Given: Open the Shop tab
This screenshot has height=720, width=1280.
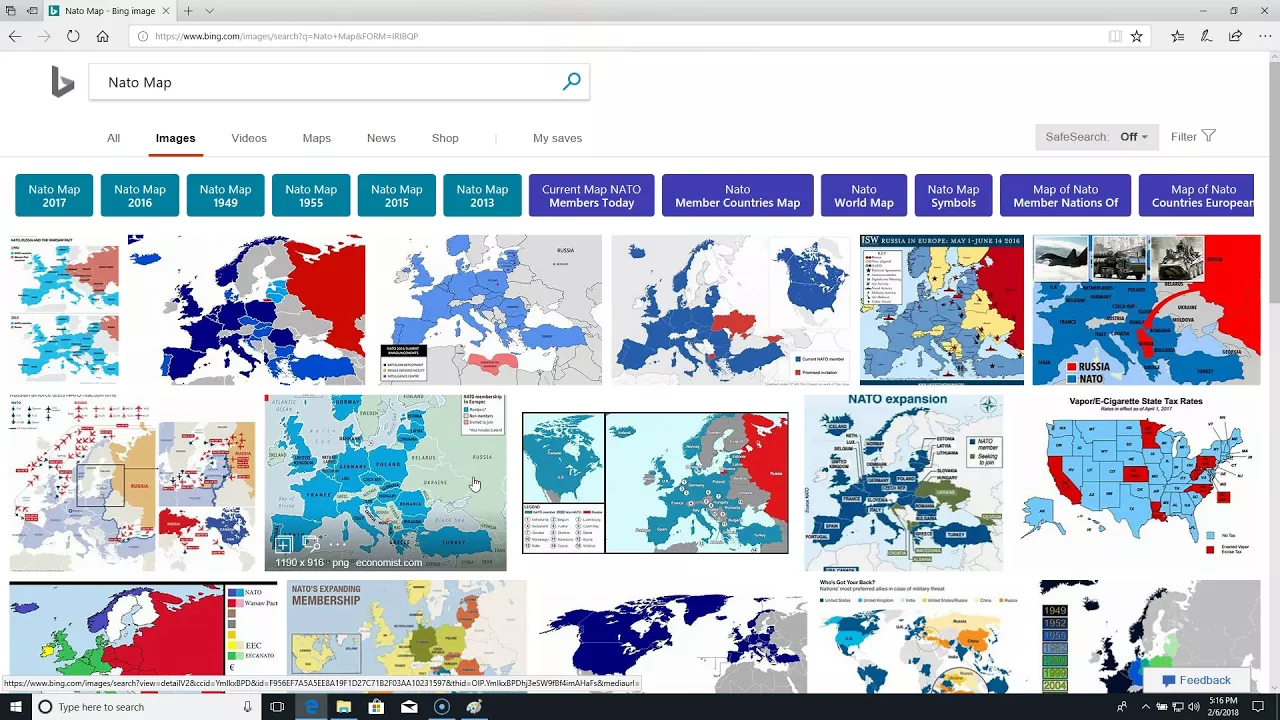Looking at the screenshot, I should (x=445, y=138).
